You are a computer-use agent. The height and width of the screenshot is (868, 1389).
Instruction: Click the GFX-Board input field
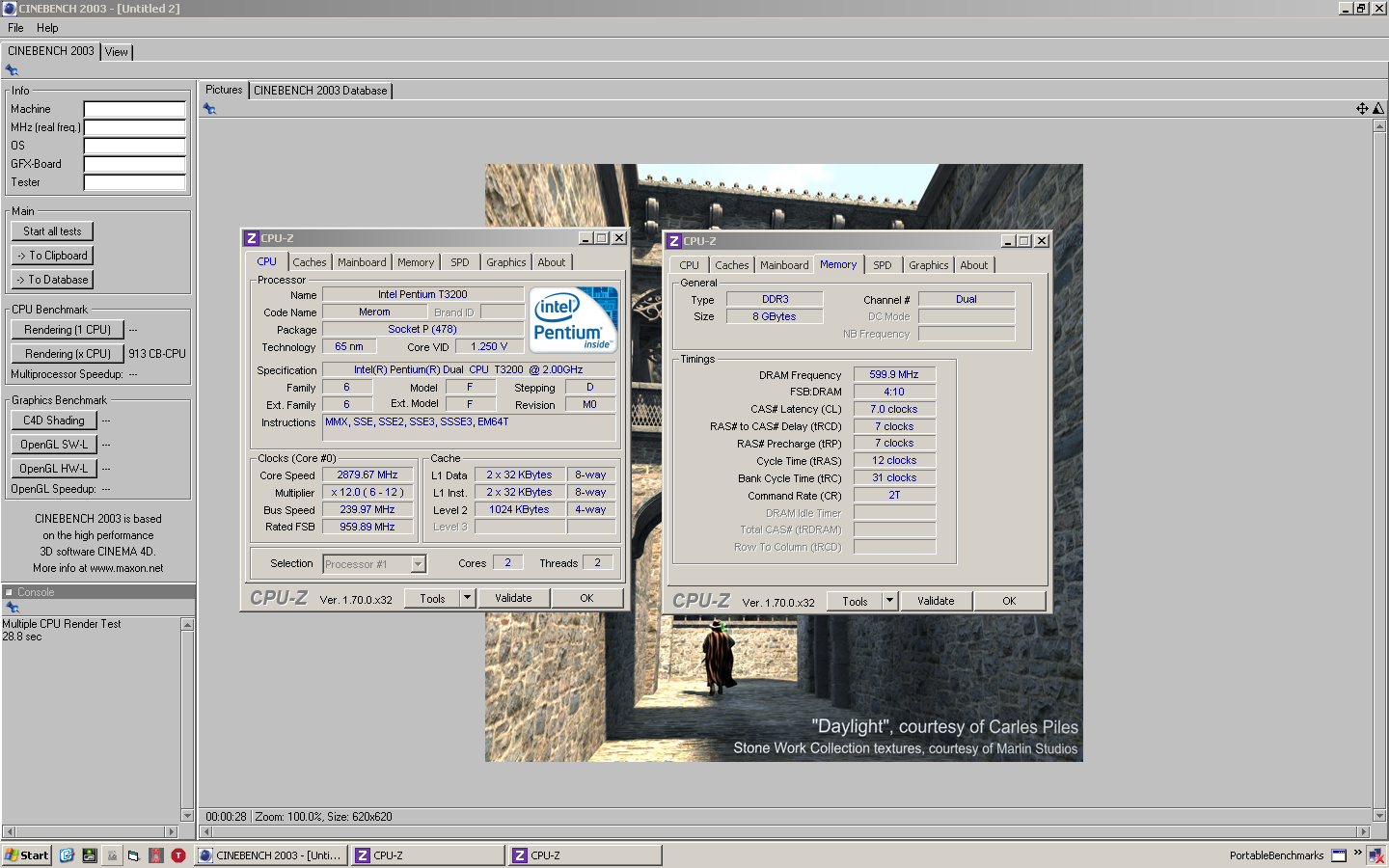[135, 164]
